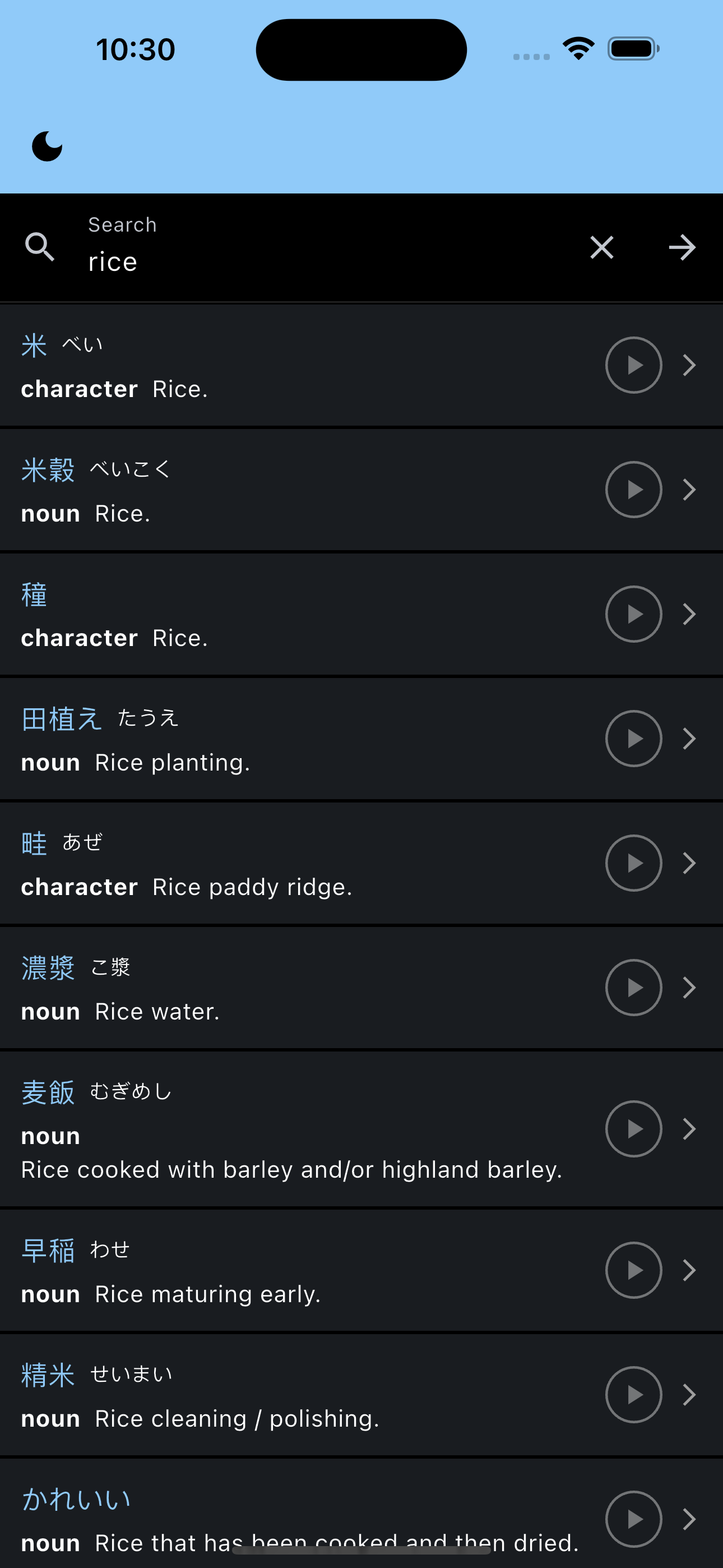Viewport: 723px width, 1568px height.
Task: Tap the search magnifier icon
Action: click(x=40, y=247)
